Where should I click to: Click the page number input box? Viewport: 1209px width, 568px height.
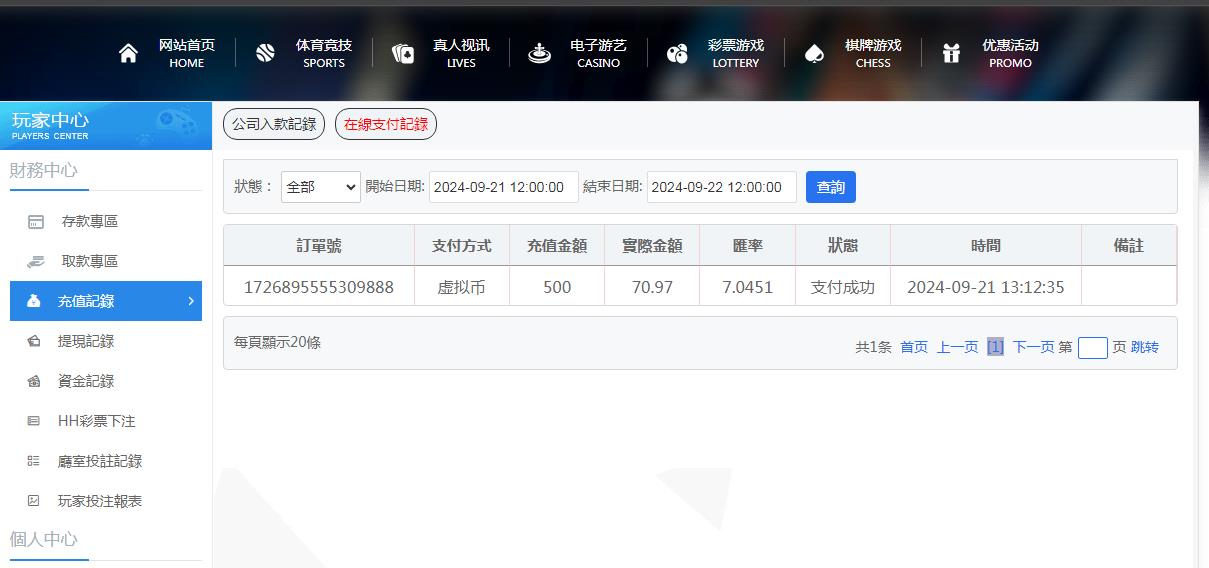pos(1093,347)
